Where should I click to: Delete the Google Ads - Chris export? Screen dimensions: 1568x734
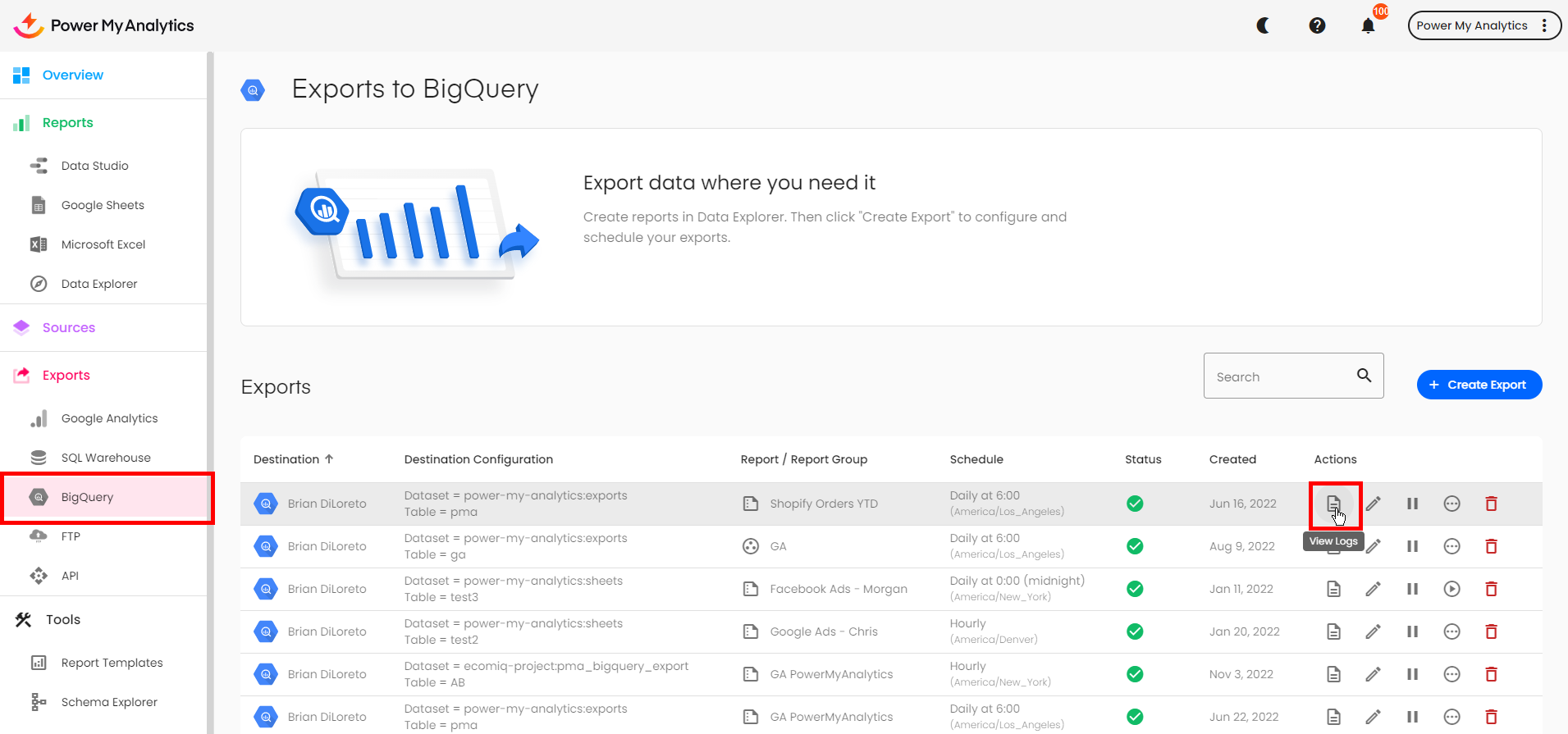(x=1491, y=631)
